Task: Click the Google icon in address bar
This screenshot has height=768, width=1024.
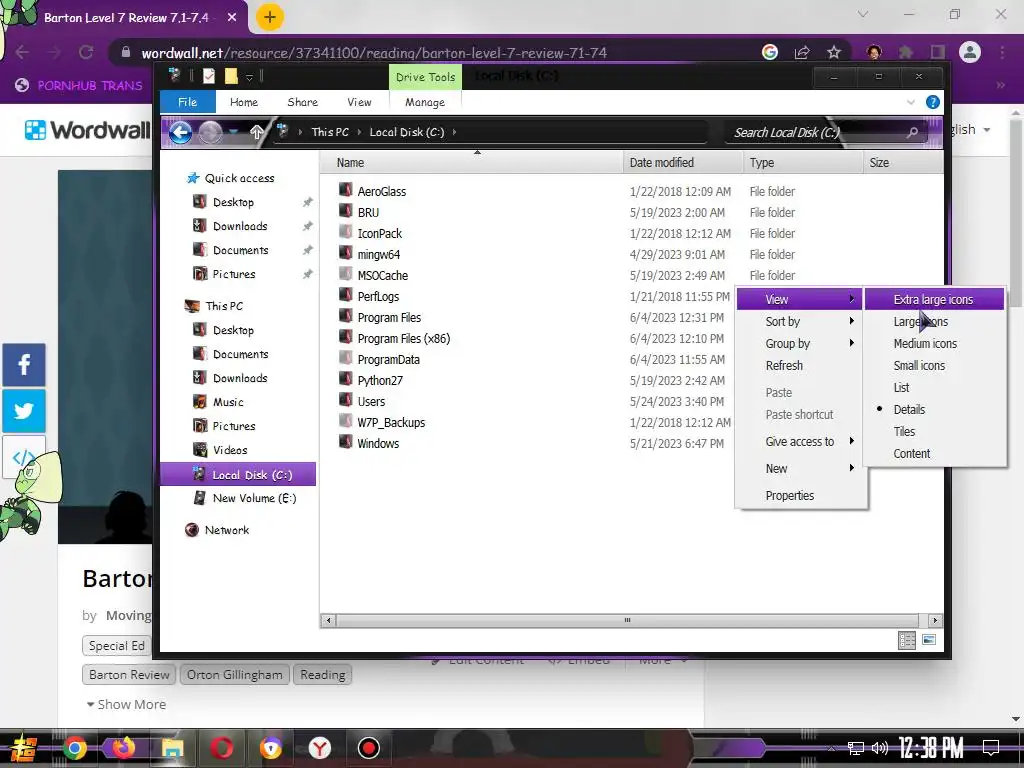Action: (770, 52)
